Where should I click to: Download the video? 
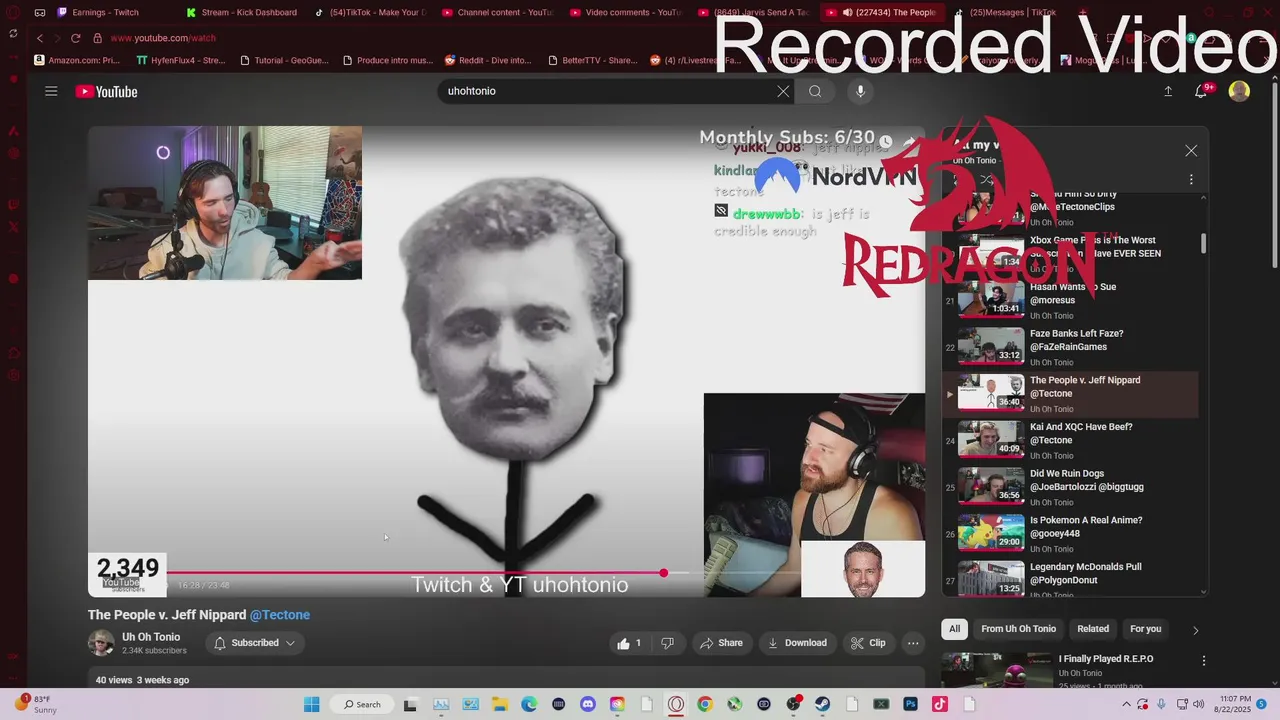coord(797,643)
